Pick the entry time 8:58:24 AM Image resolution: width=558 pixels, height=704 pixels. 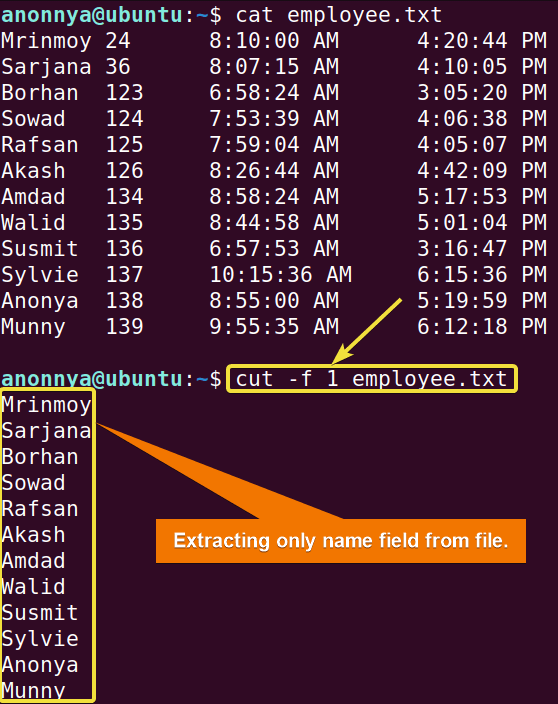pyautogui.click(x=274, y=197)
